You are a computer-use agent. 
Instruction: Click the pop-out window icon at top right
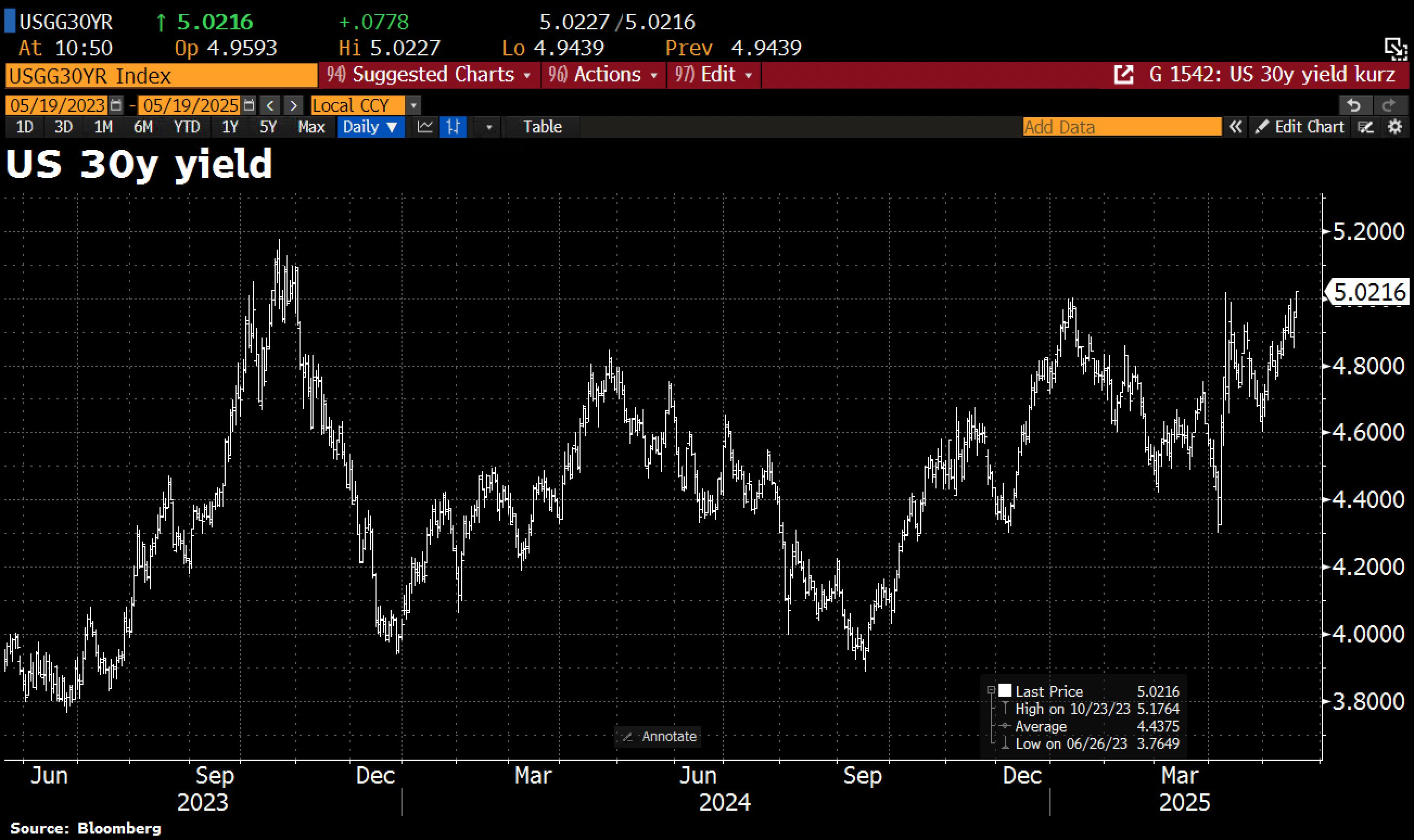[x=1396, y=49]
